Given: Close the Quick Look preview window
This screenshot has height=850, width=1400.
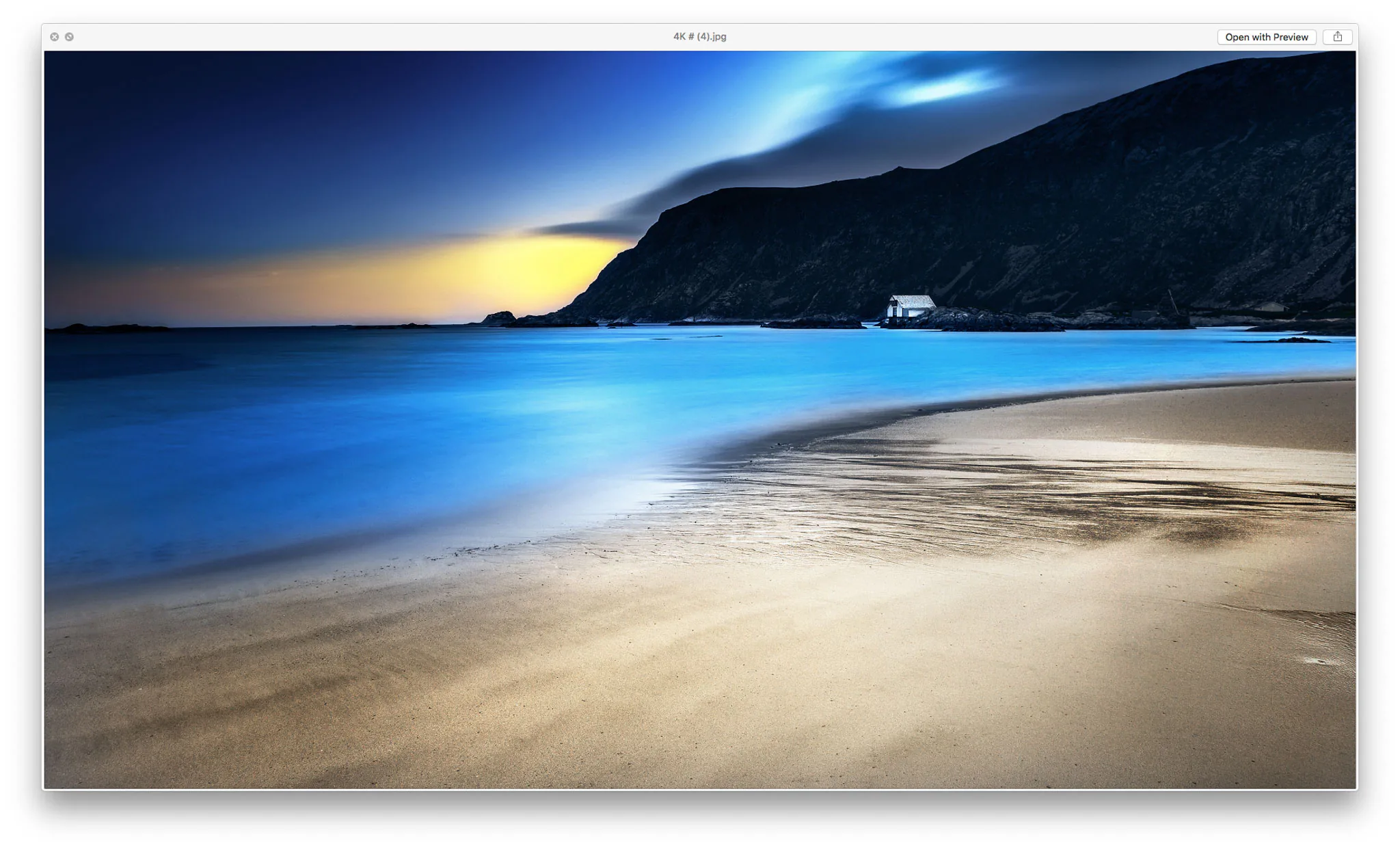Looking at the screenshot, I should coord(54,37).
